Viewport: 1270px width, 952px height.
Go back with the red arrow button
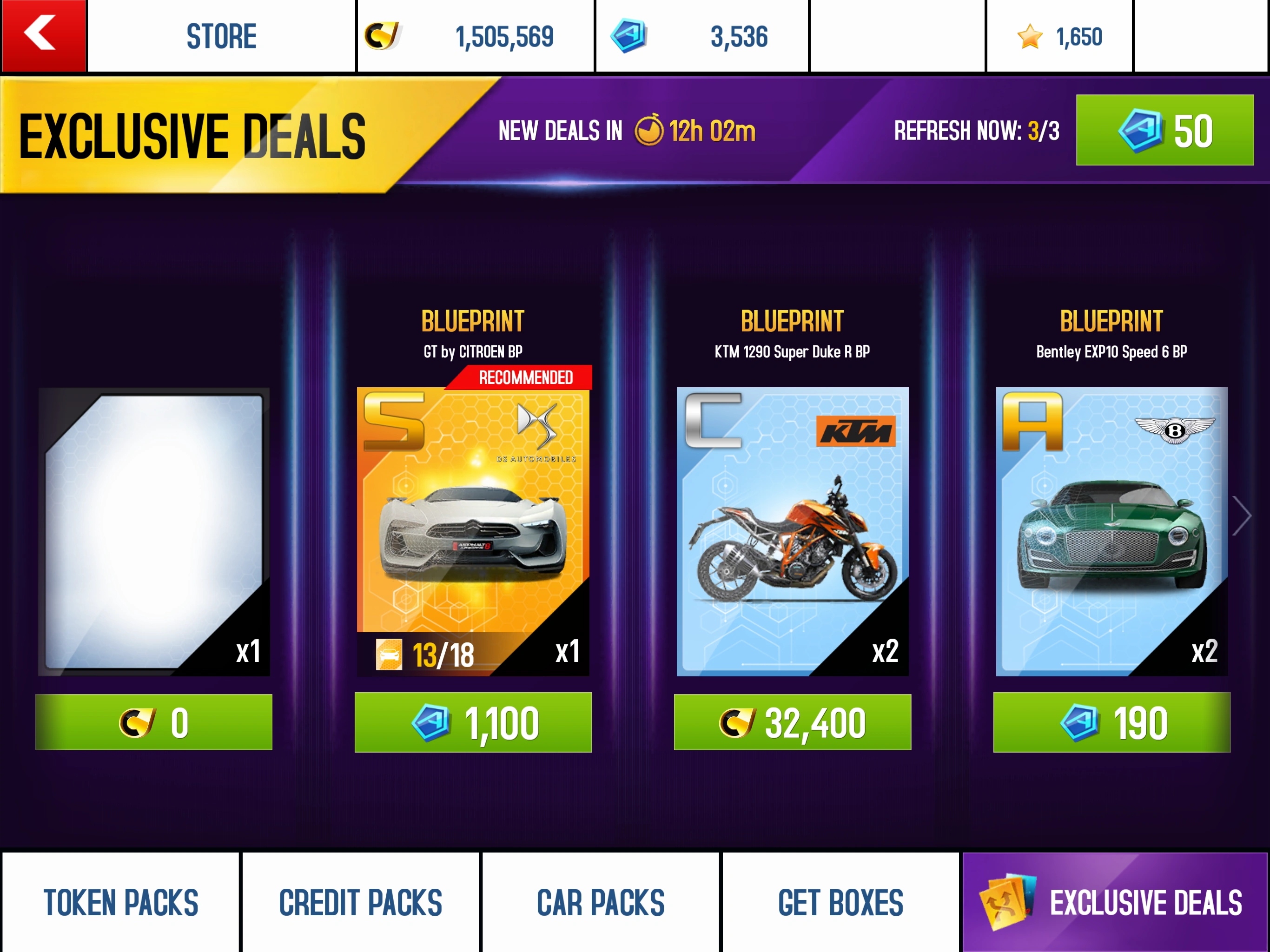click(44, 36)
